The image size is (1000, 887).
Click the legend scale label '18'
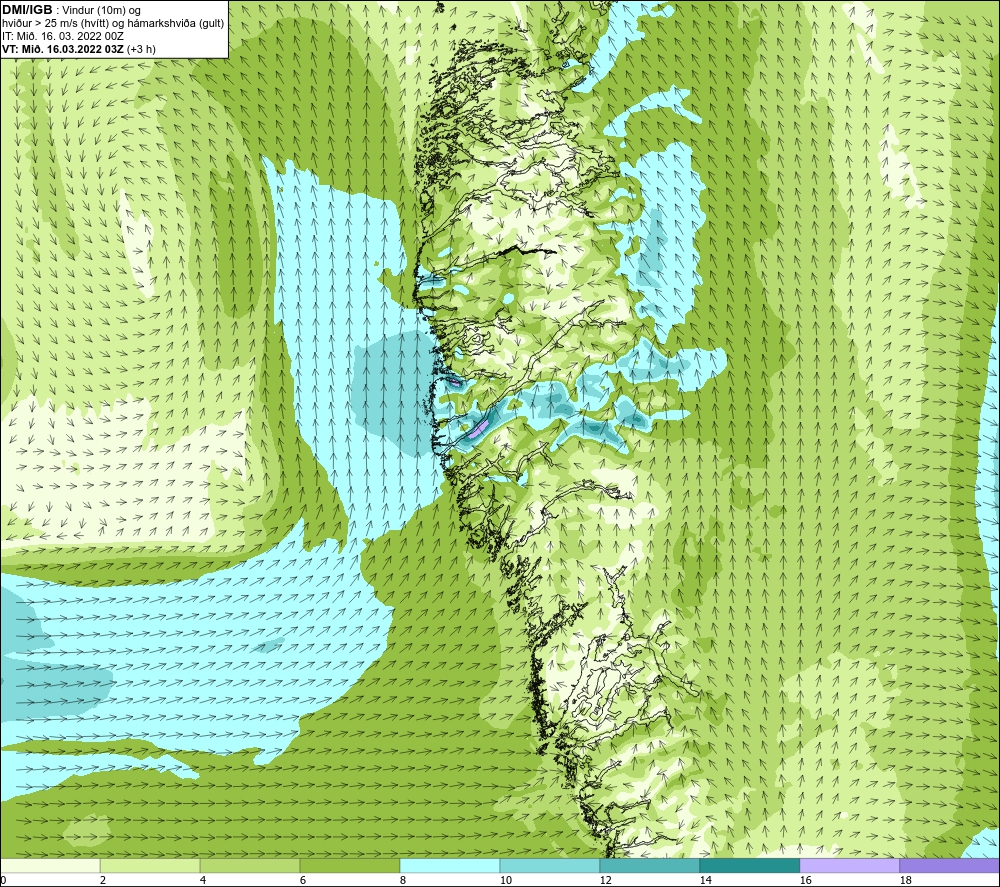(x=905, y=881)
